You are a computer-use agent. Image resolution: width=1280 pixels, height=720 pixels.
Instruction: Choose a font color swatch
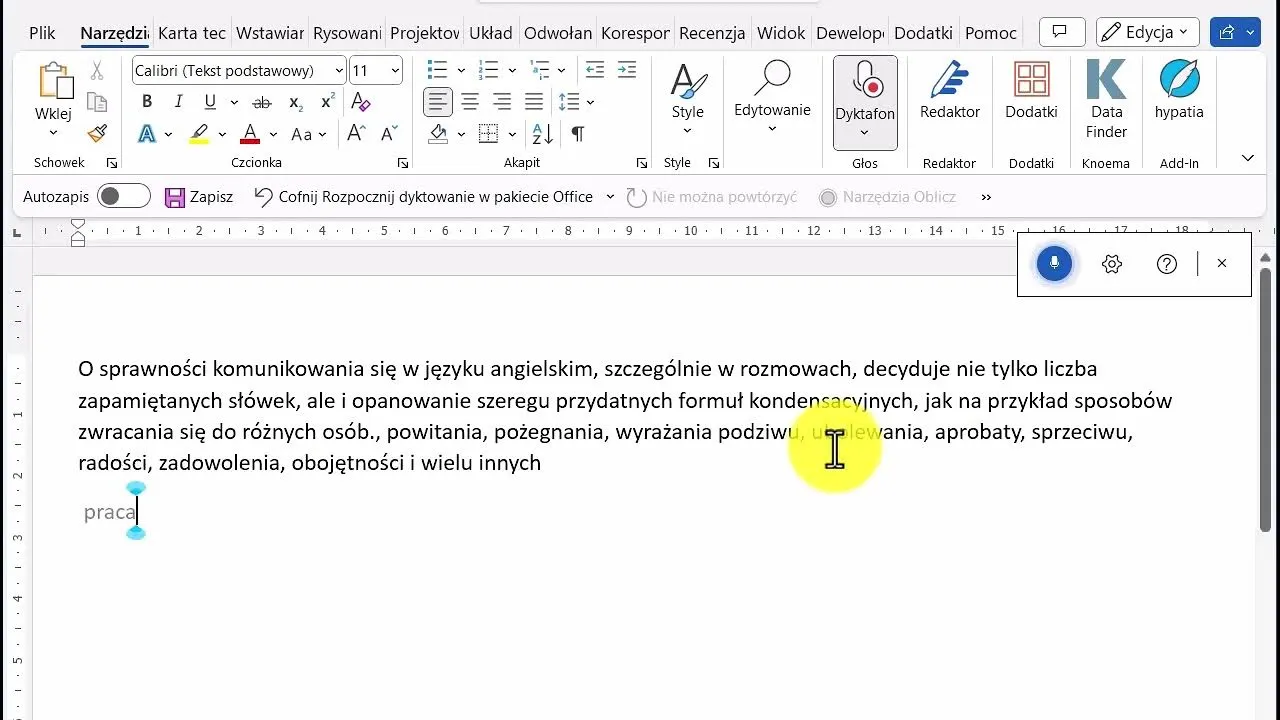click(249, 133)
